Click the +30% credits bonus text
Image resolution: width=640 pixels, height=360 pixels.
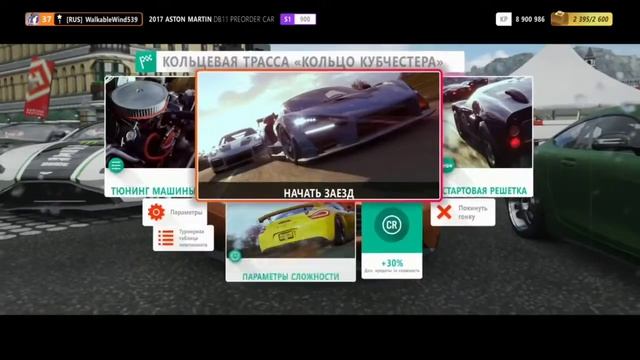pos(392,263)
